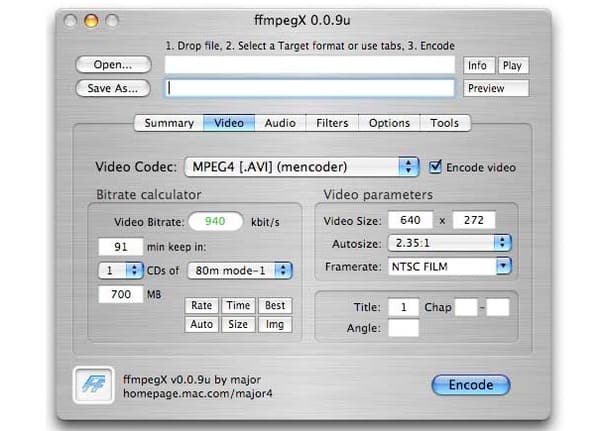
Task: Click the Title number field
Action: pos(403,307)
